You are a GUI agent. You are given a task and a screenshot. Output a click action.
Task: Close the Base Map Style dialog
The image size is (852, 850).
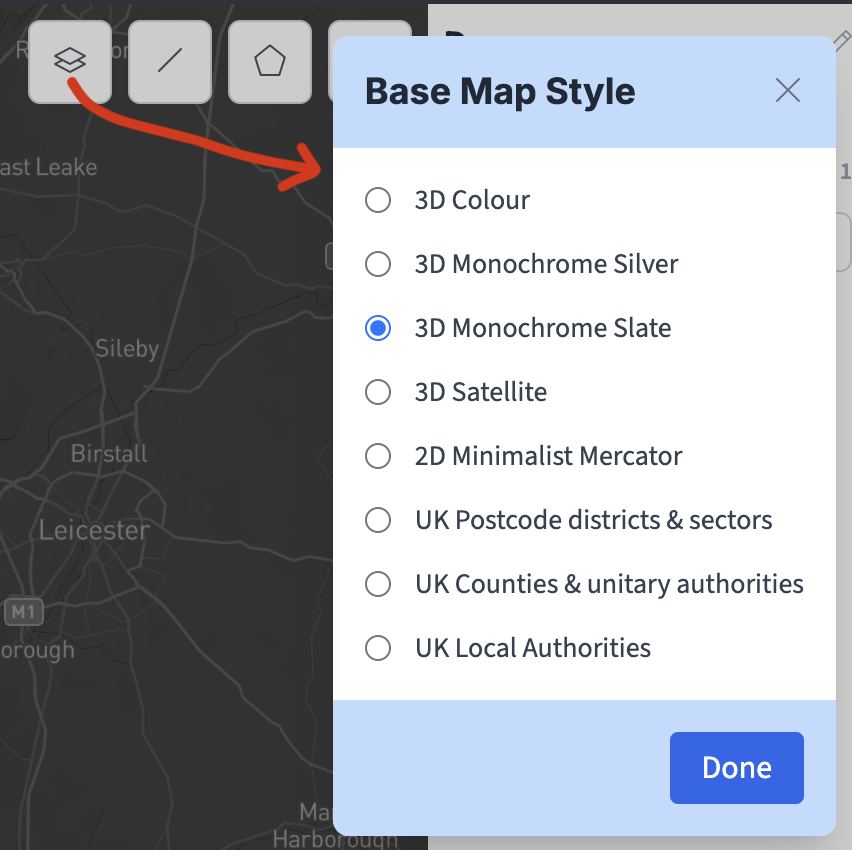[x=787, y=91]
